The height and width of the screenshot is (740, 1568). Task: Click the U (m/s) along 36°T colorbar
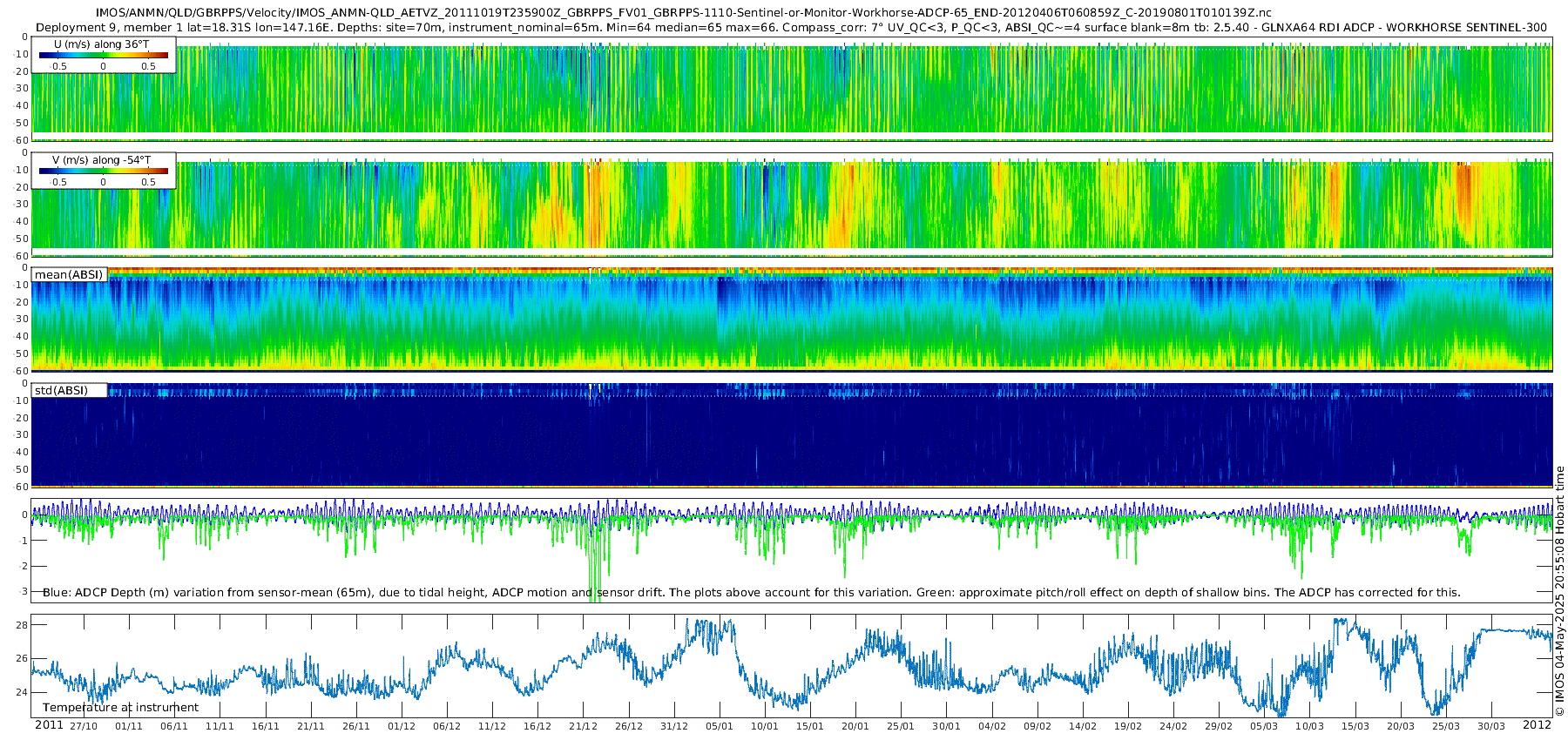pos(104,56)
